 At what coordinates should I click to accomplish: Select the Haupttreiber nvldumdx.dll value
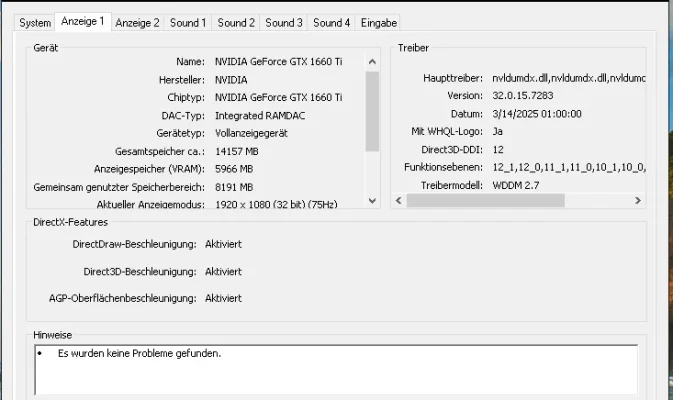pyautogui.click(x=568, y=78)
